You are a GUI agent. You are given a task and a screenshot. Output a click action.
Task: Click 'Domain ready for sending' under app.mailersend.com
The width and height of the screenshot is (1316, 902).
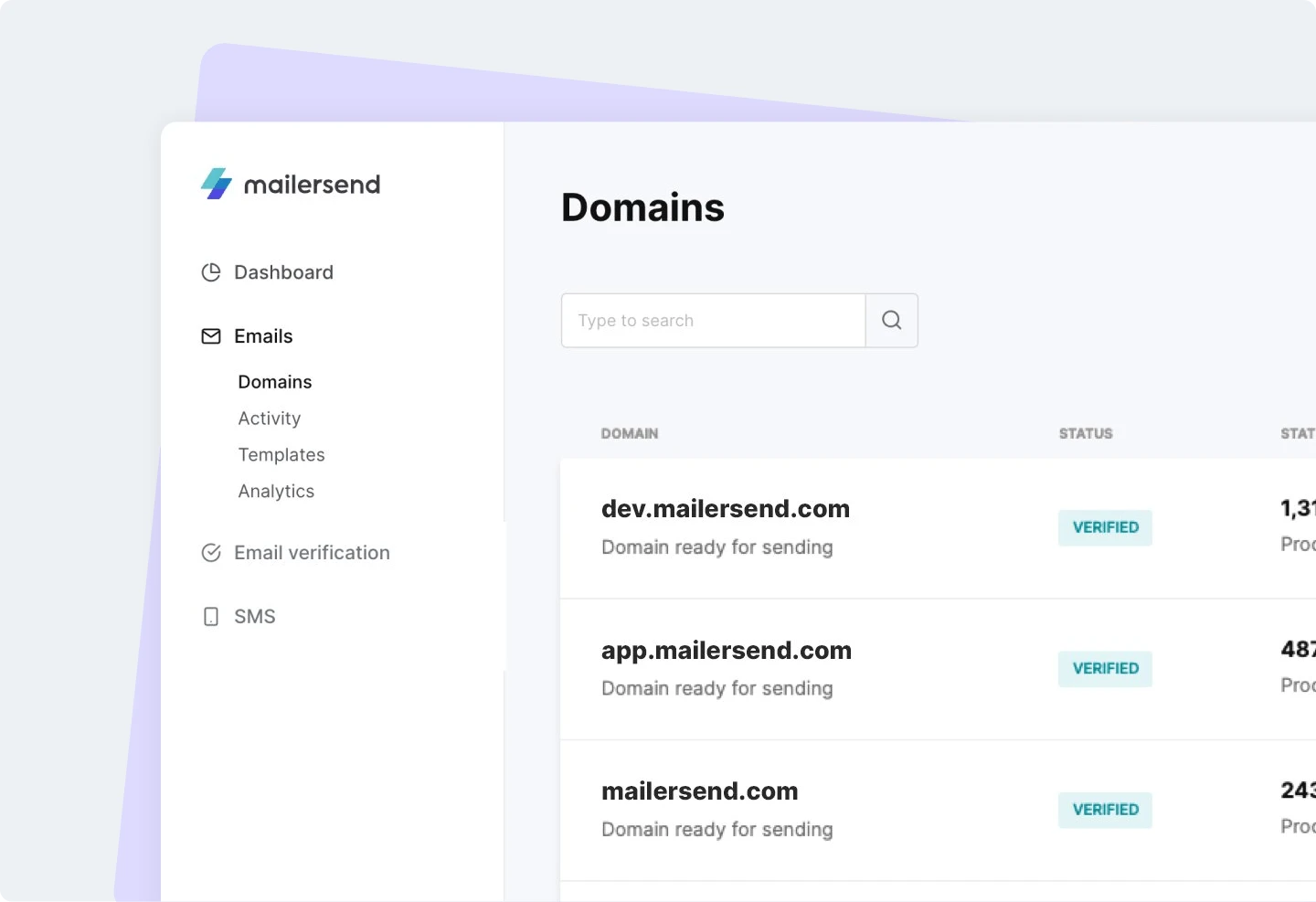[717, 688]
